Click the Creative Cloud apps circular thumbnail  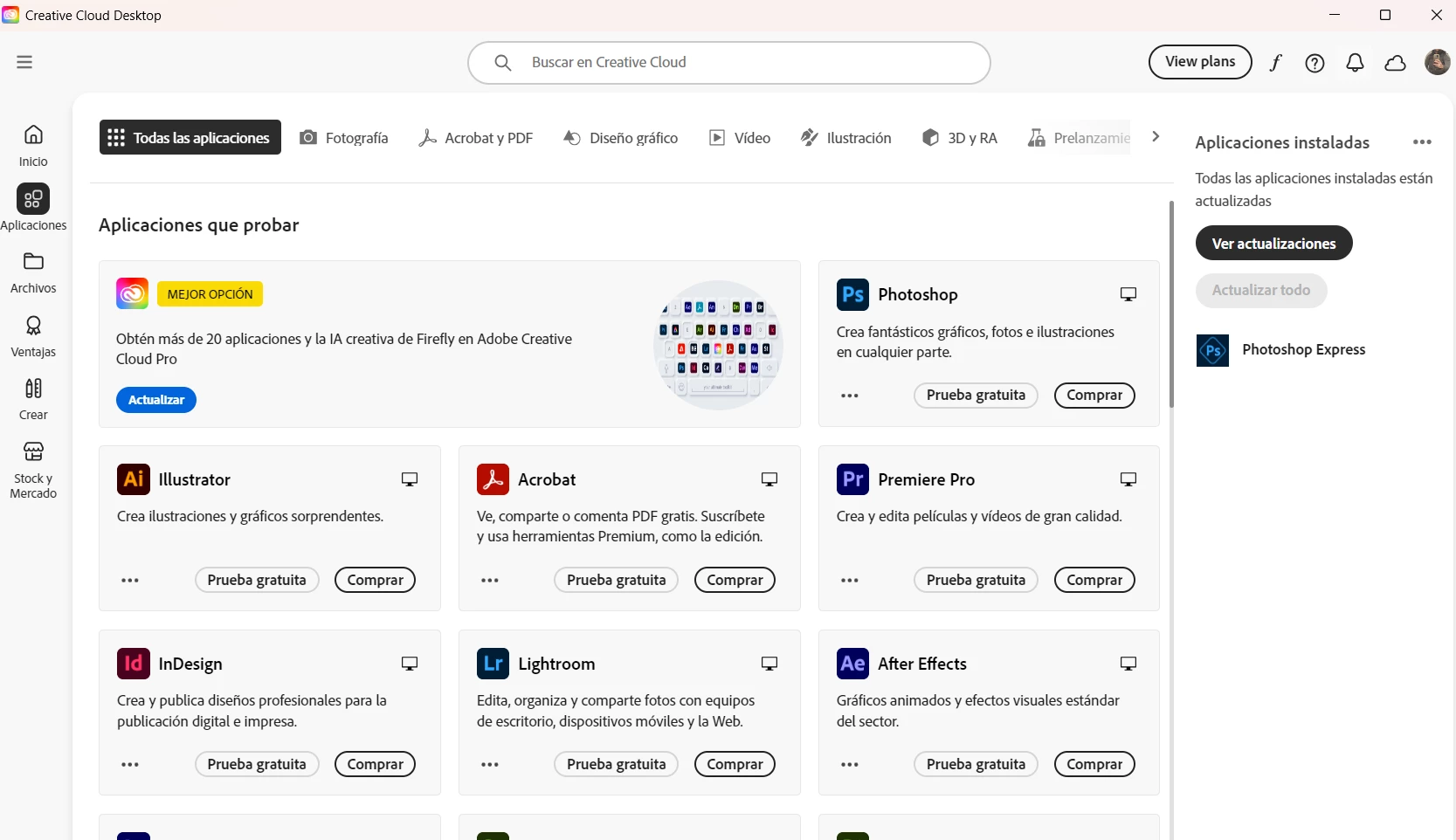point(718,345)
